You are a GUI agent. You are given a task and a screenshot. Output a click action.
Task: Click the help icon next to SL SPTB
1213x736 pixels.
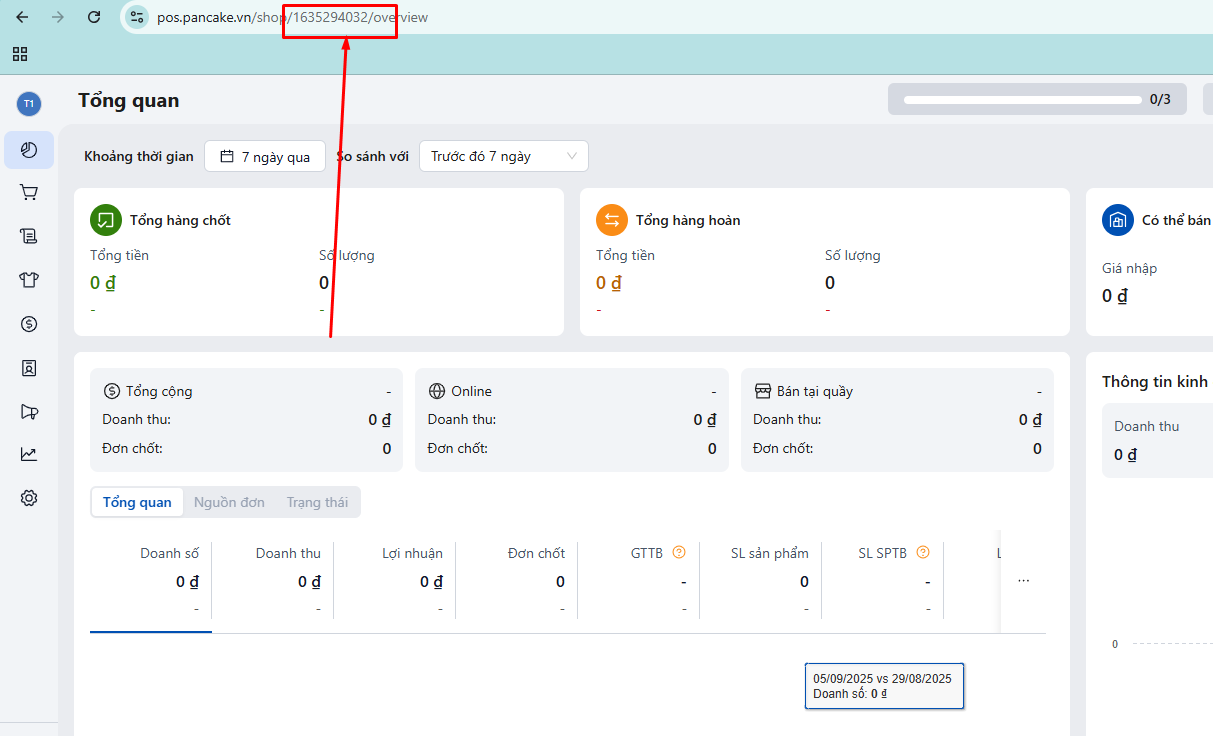[923, 552]
